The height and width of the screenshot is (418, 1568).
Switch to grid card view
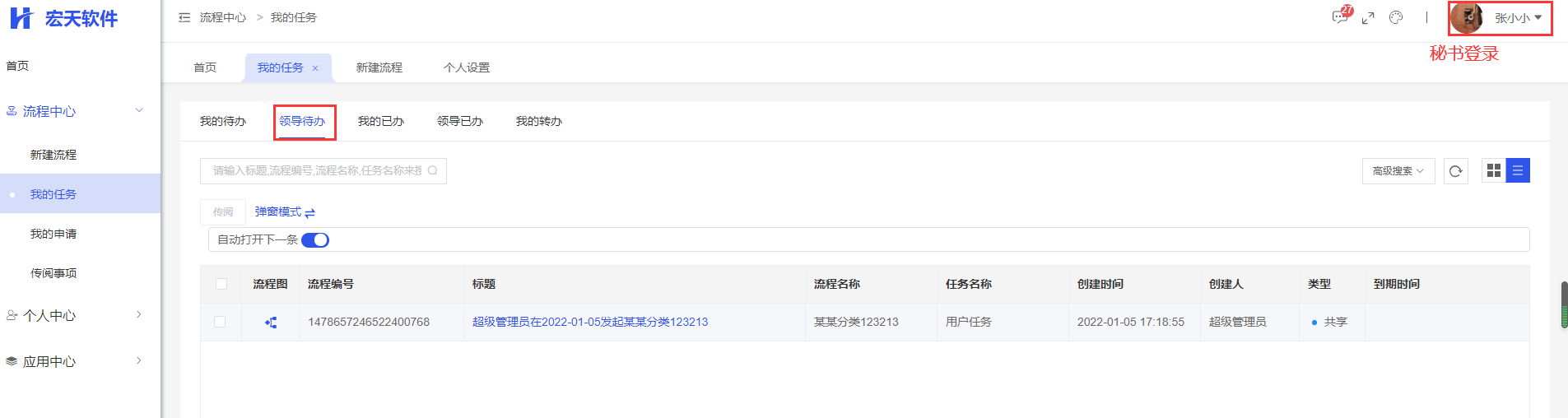pos(1494,170)
